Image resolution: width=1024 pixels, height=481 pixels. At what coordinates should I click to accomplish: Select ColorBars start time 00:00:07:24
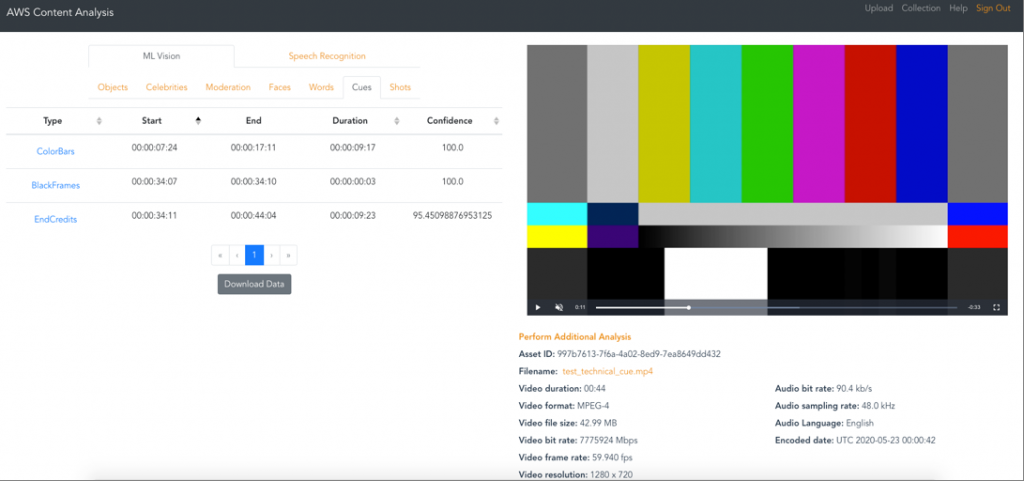pos(154,148)
